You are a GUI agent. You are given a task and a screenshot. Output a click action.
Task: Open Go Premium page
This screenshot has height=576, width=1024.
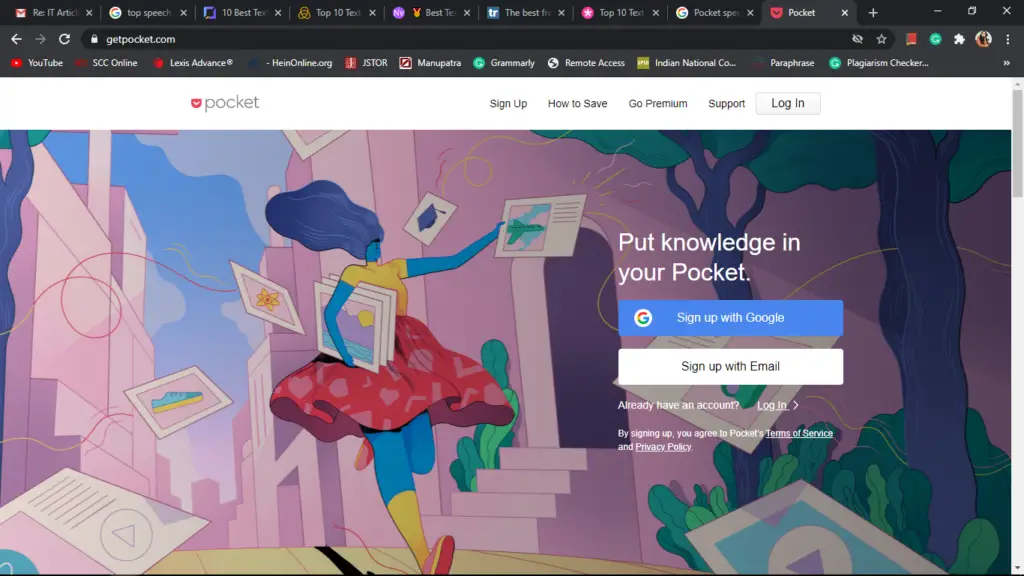(658, 104)
